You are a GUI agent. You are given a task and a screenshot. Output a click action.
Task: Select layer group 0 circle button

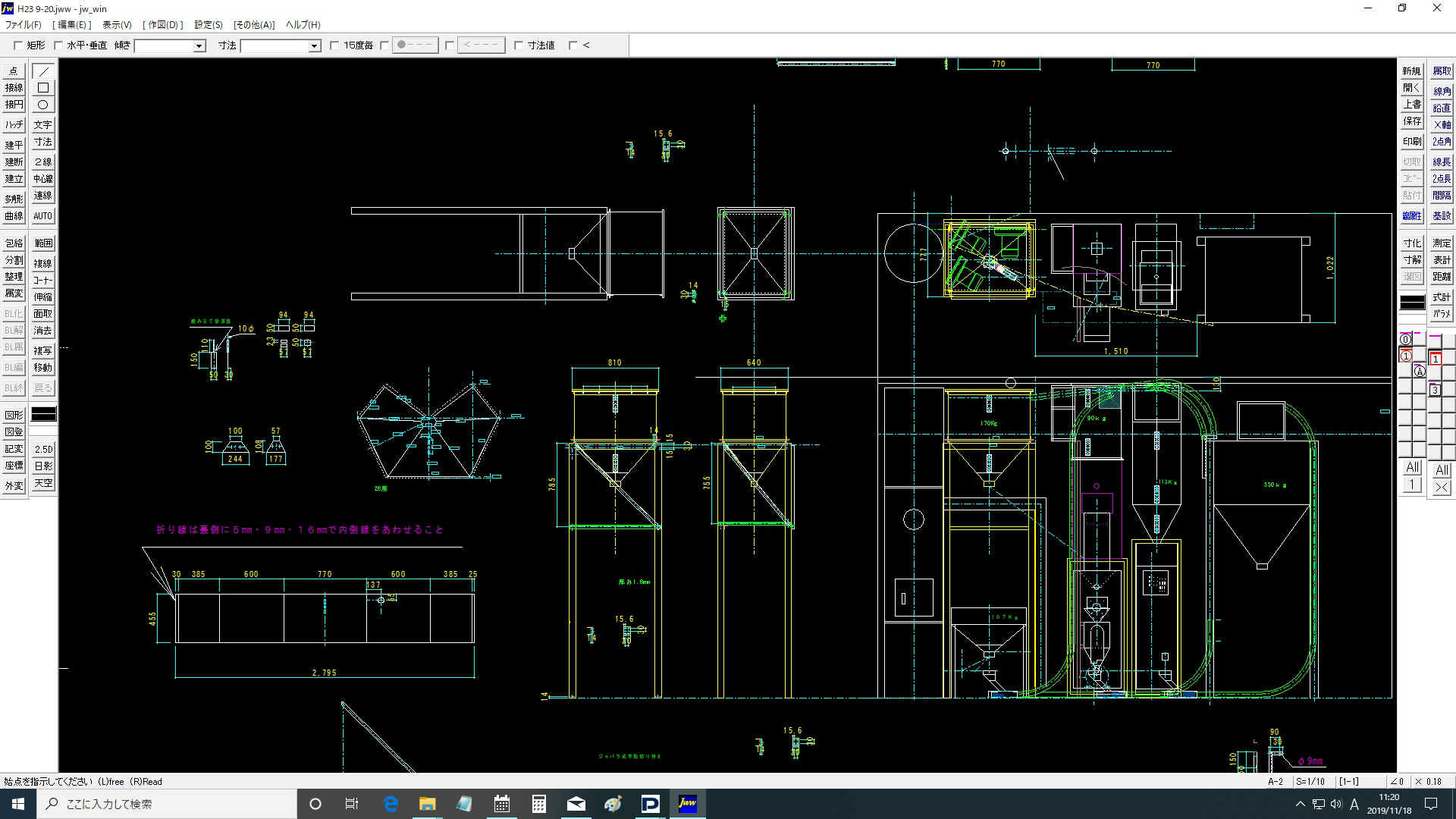[1405, 340]
